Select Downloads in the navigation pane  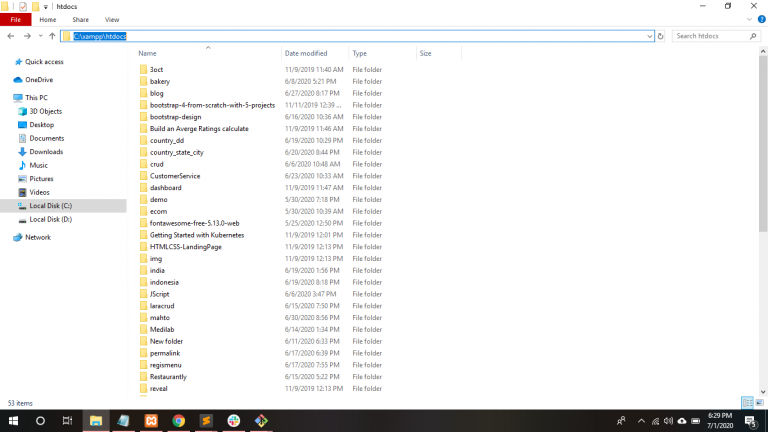(46, 152)
